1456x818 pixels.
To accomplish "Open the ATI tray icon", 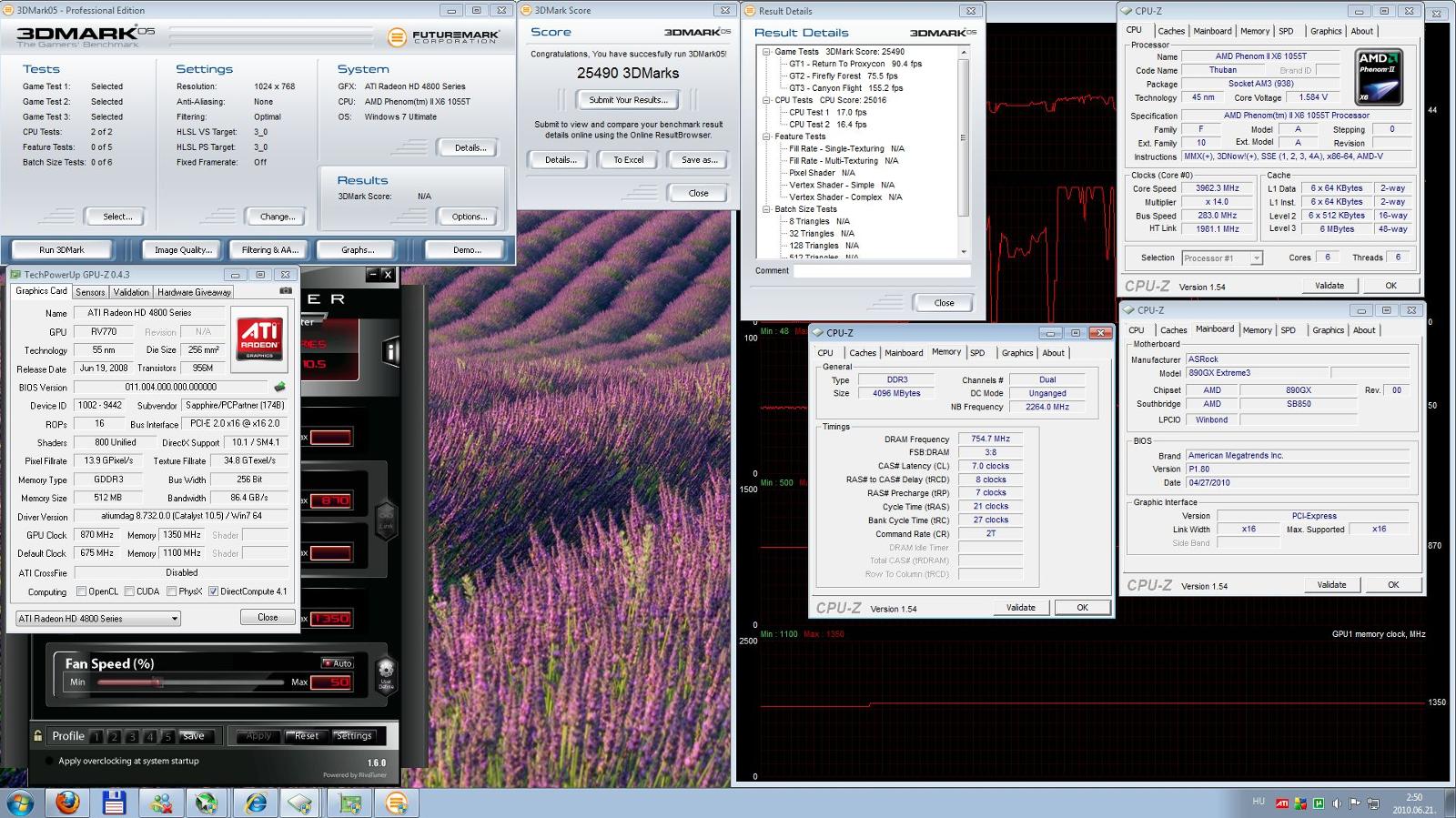I will point(1282,803).
